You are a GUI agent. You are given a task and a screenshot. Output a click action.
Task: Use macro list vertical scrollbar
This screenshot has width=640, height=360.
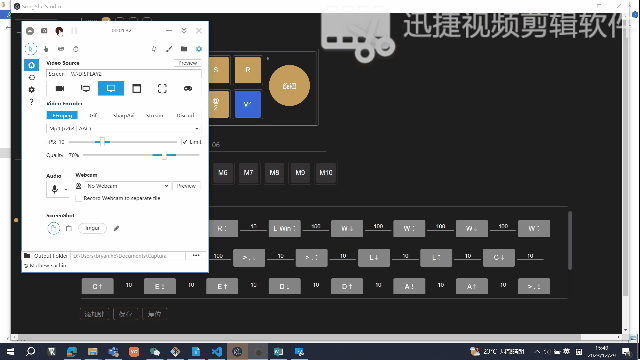[570, 241]
